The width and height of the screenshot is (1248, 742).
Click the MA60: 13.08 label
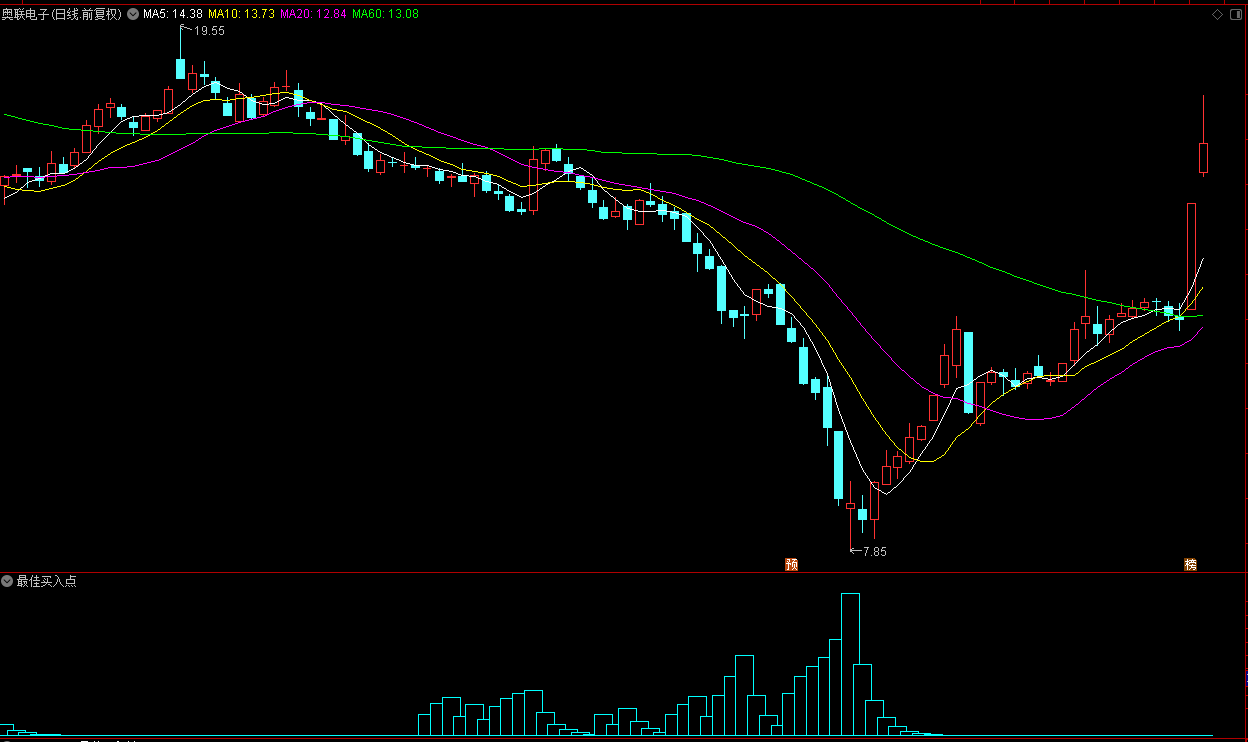pos(385,15)
